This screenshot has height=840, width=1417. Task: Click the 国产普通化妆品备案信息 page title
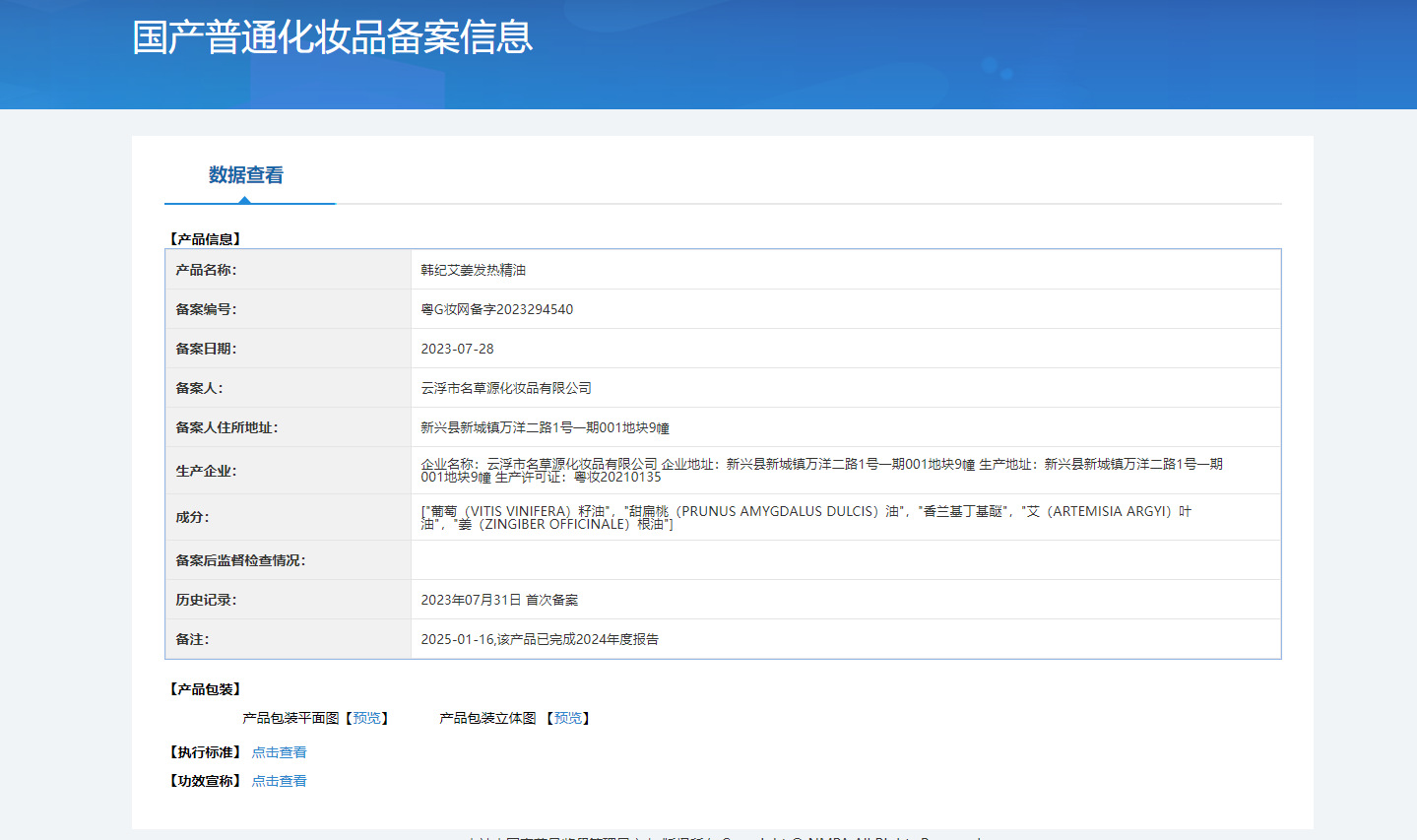tap(333, 37)
